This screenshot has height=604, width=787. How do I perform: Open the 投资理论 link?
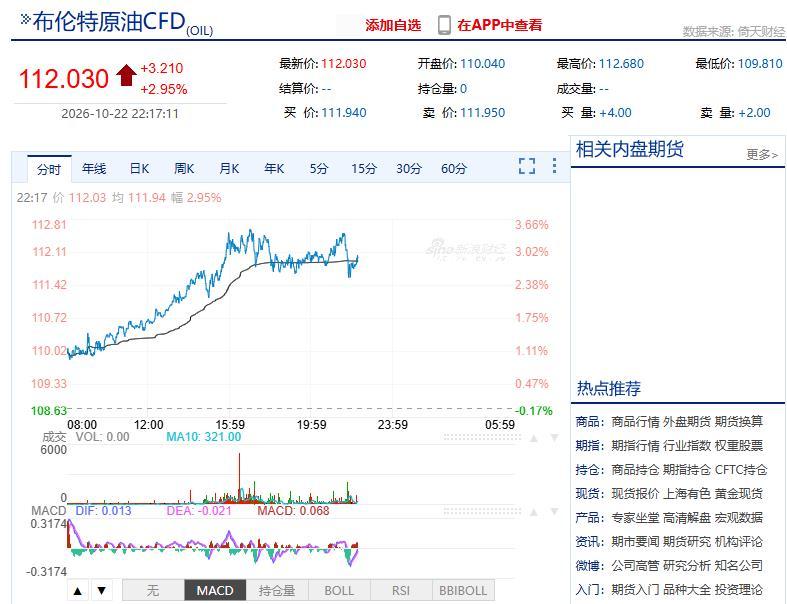click(x=739, y=589)
